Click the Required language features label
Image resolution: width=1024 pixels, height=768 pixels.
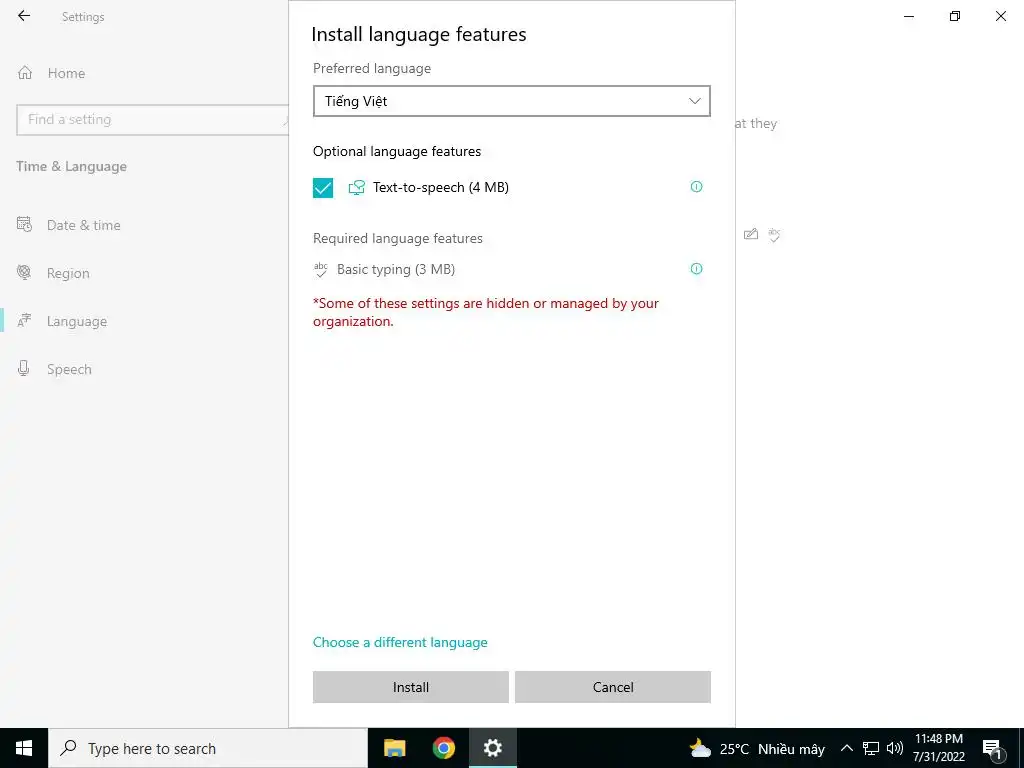click(398, 238)
